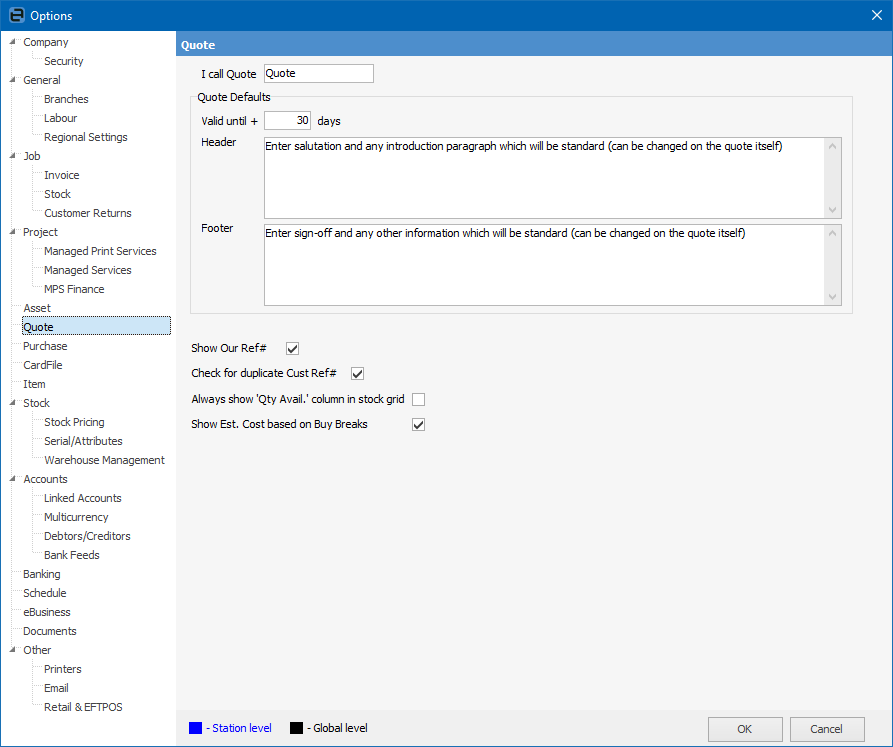Disable Show Est. Cost based on Buy Breaks
893x747 pixels.
click(419, 425)
